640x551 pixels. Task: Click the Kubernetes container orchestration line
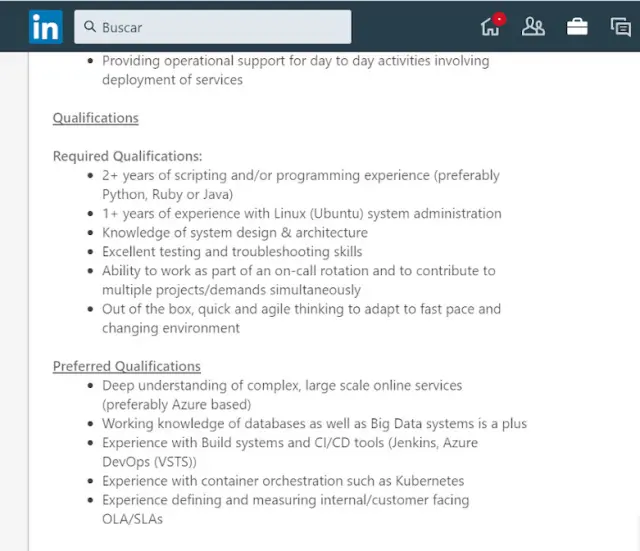(x=283, y=480)
